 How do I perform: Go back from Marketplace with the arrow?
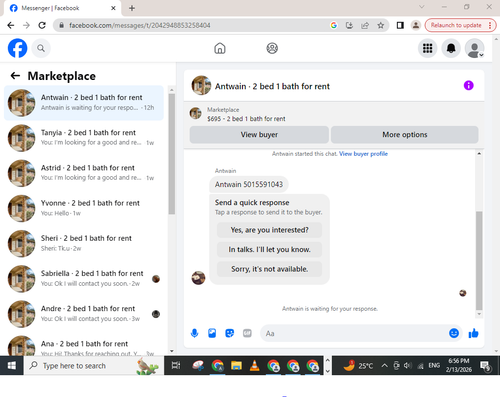(x=15, y=76)
